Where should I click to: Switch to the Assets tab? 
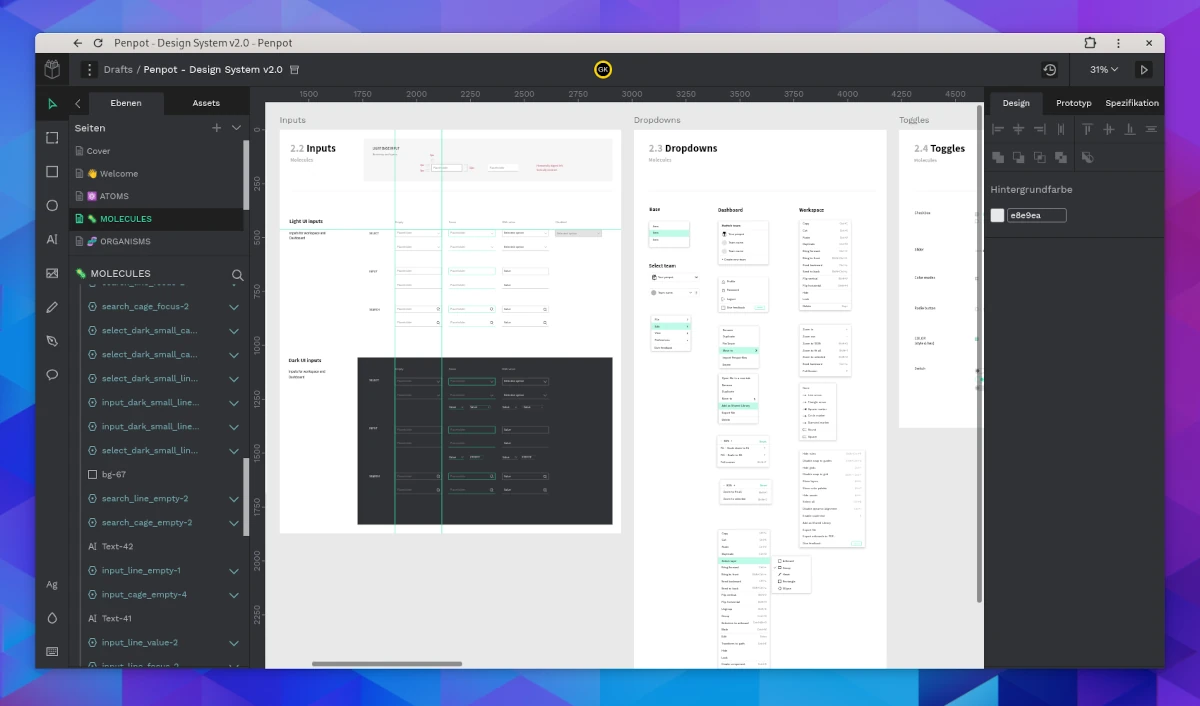click(x=206, y=103)
